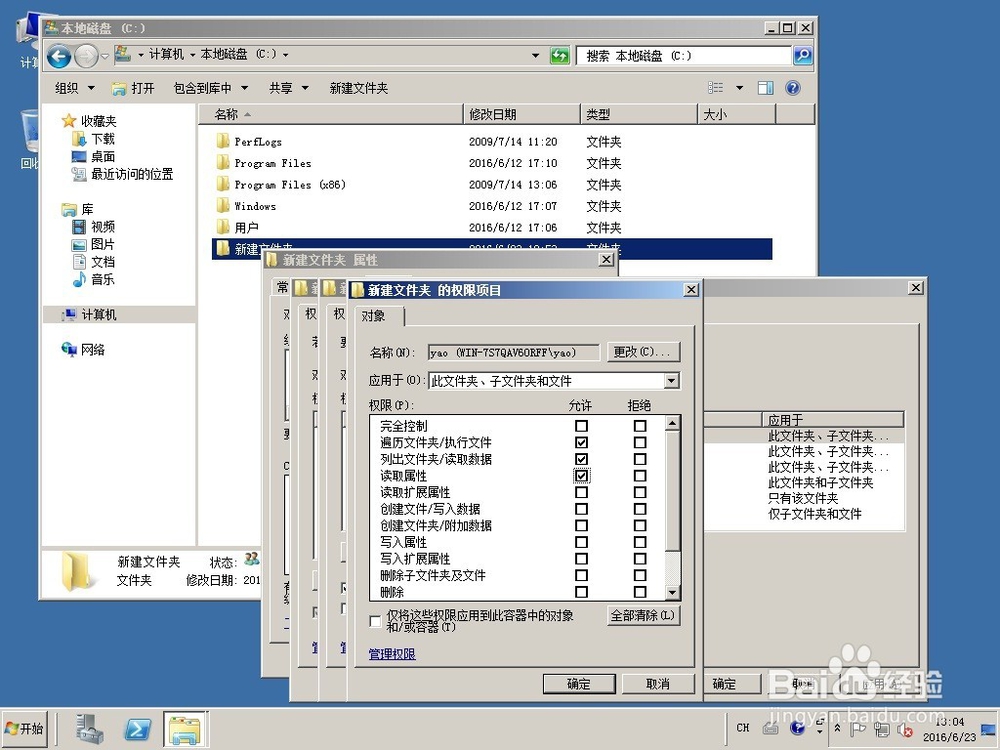Click the refresh icon next to address bar
1000x750 pixels.
click(x=559, y=57)
